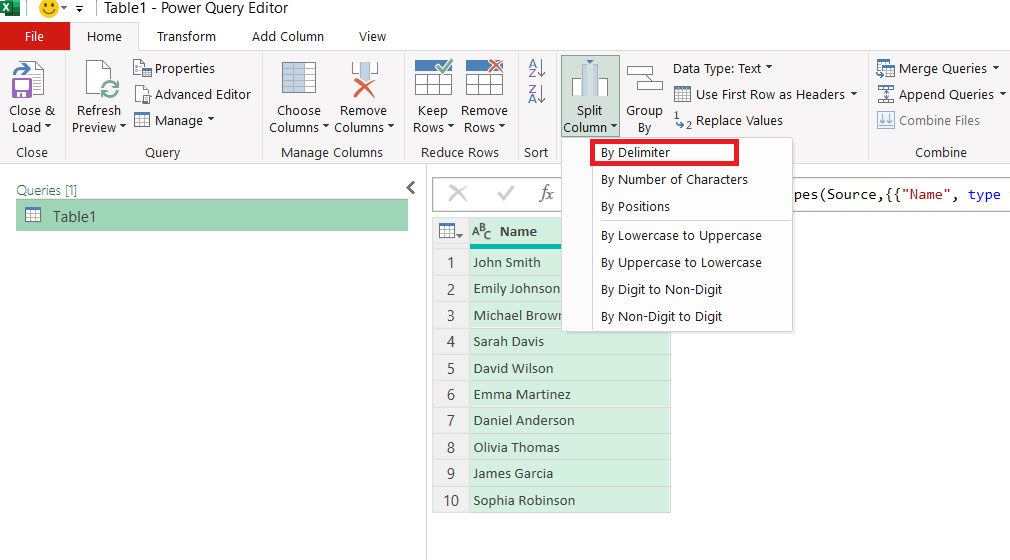This screenshot has width=1010, height=560.
Task: Click the Combine Files icon
Action: click(x=886, y=120)
